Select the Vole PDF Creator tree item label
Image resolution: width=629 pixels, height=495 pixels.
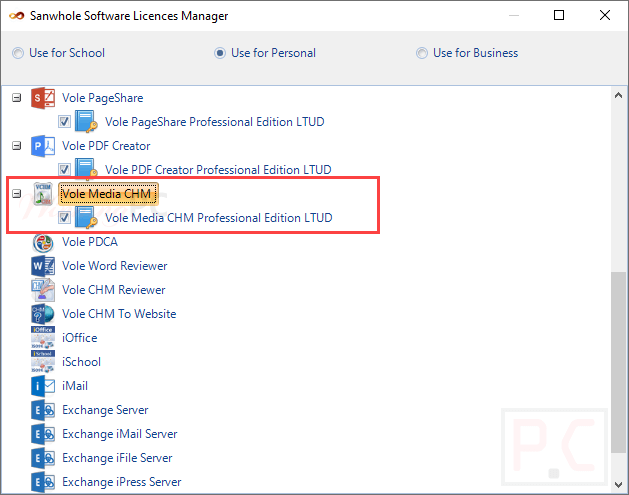(x=106, y=146)
